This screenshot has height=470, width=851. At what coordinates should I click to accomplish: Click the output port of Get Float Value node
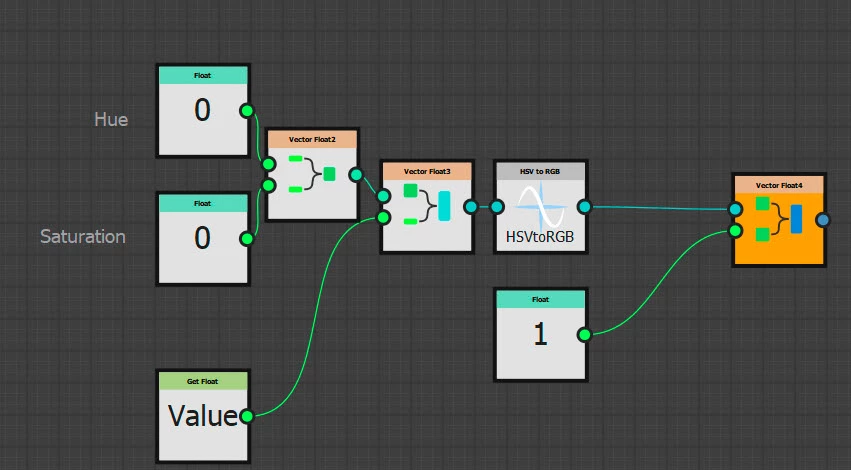pos(247,416)
